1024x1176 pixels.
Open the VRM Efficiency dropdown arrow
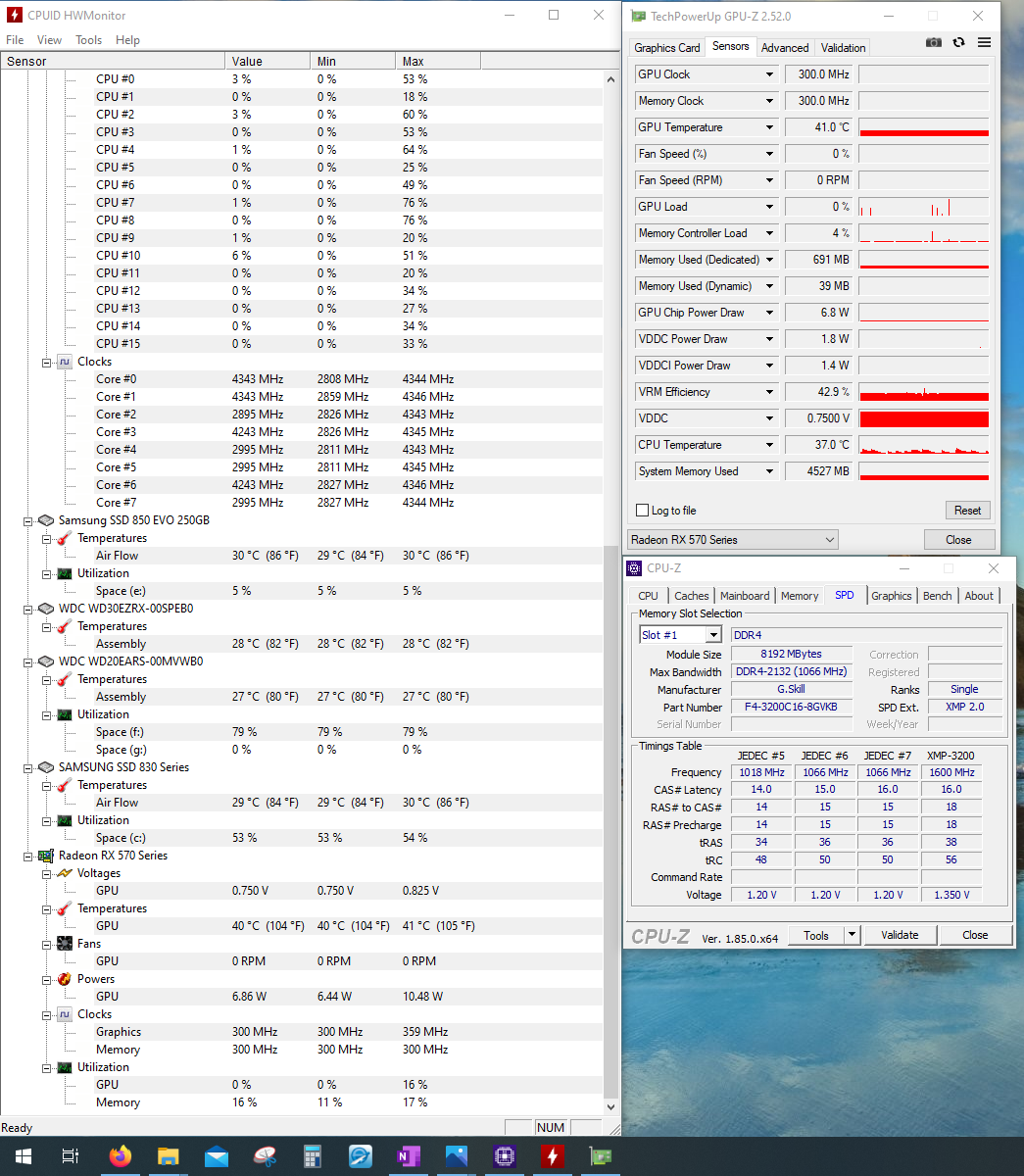pos(769,392)
